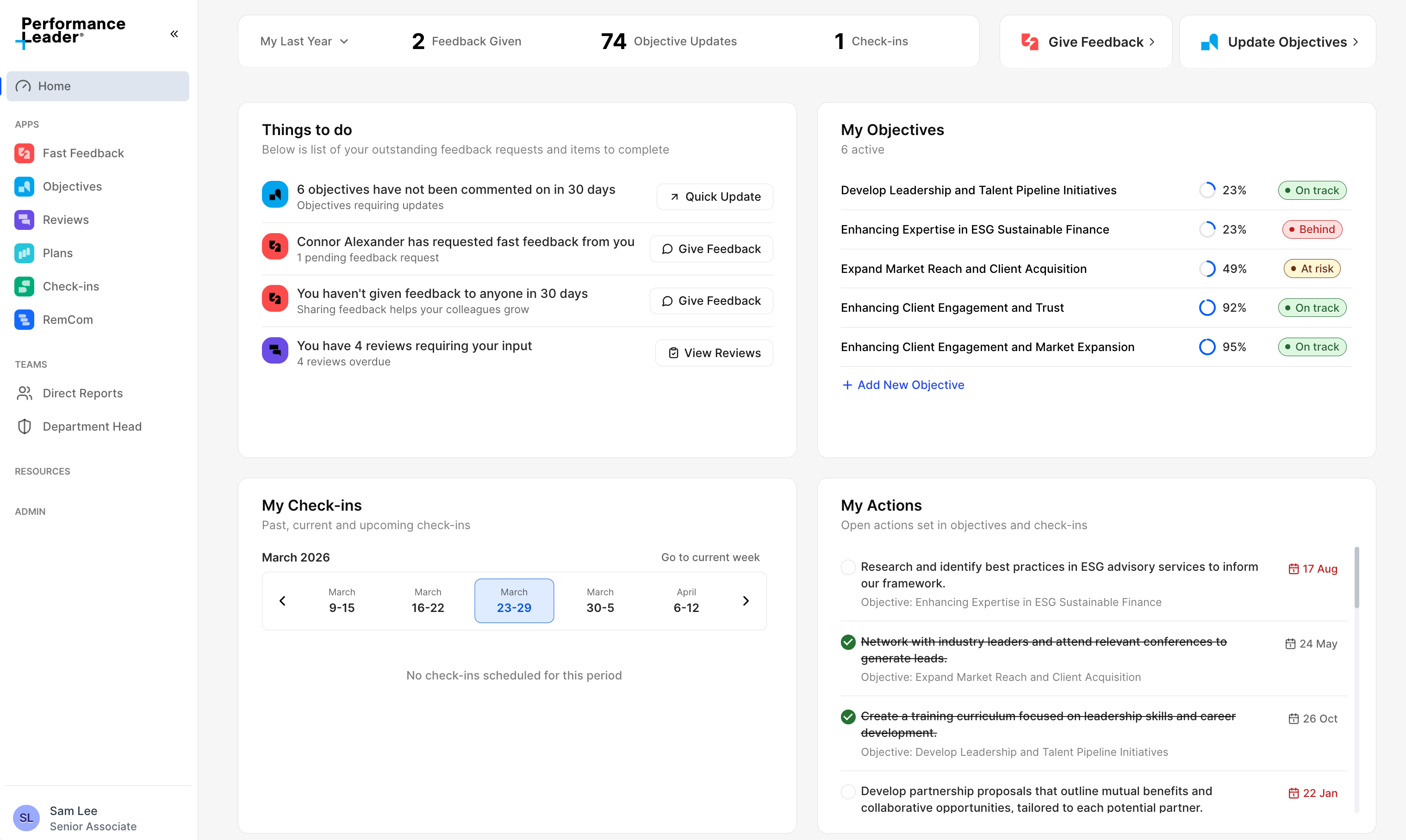The image size is (1406, 840).
Task: Collapse the sidebar with double chevron
Action: tap(174, 34)
